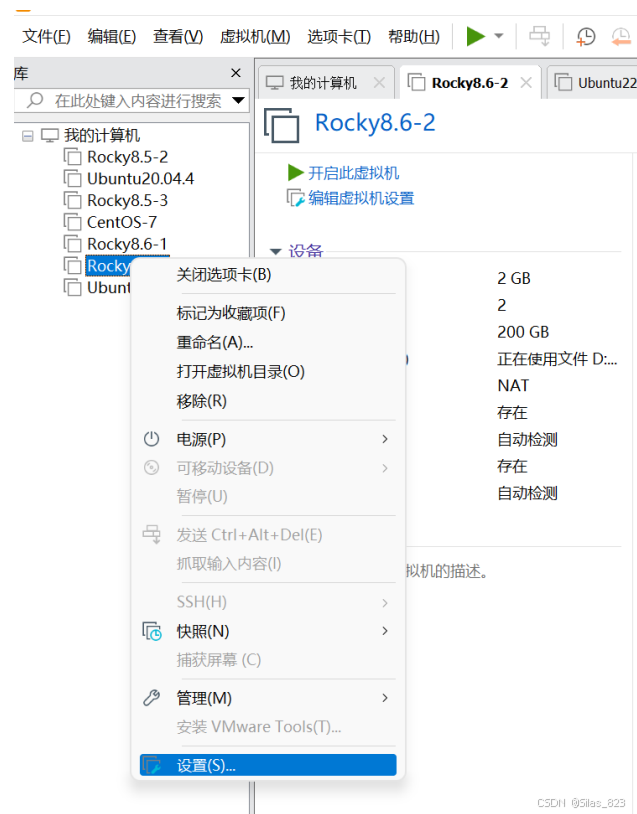The width and height of the screenshot is (637, 814).
Task: Select Rocky8.6-1 in the library
Action: pos(127,245)
